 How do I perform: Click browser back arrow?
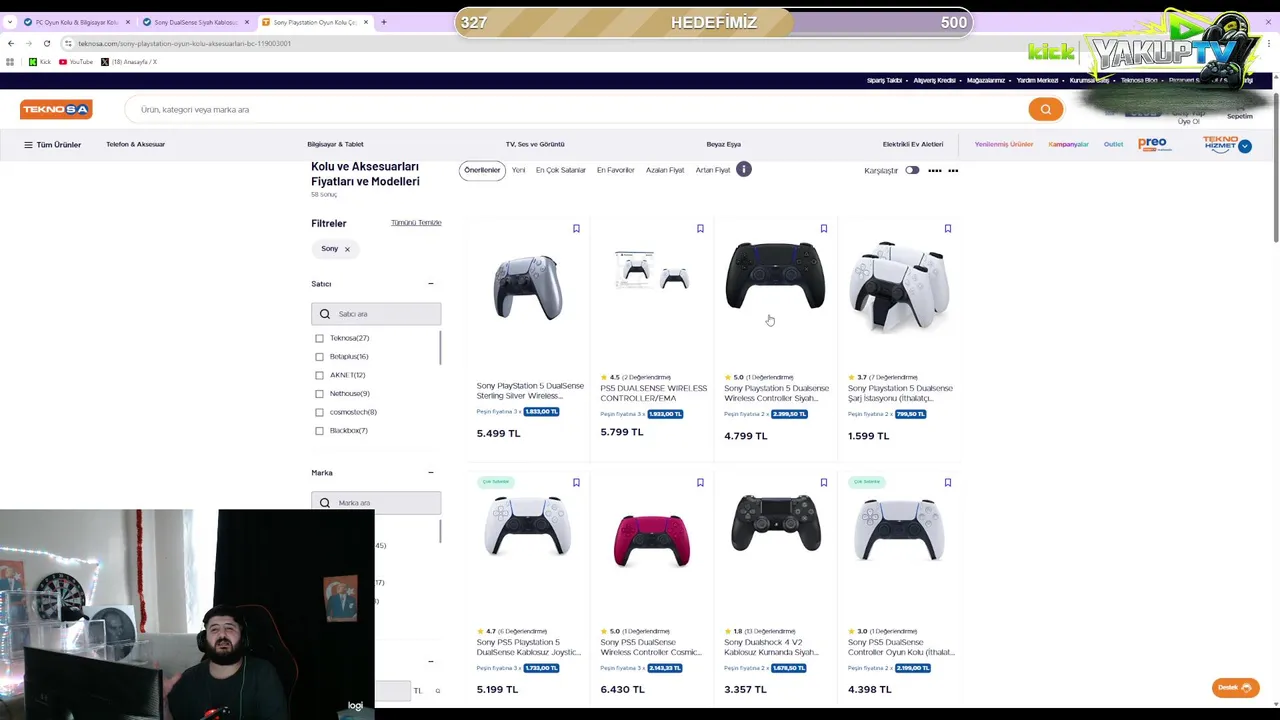11,43
